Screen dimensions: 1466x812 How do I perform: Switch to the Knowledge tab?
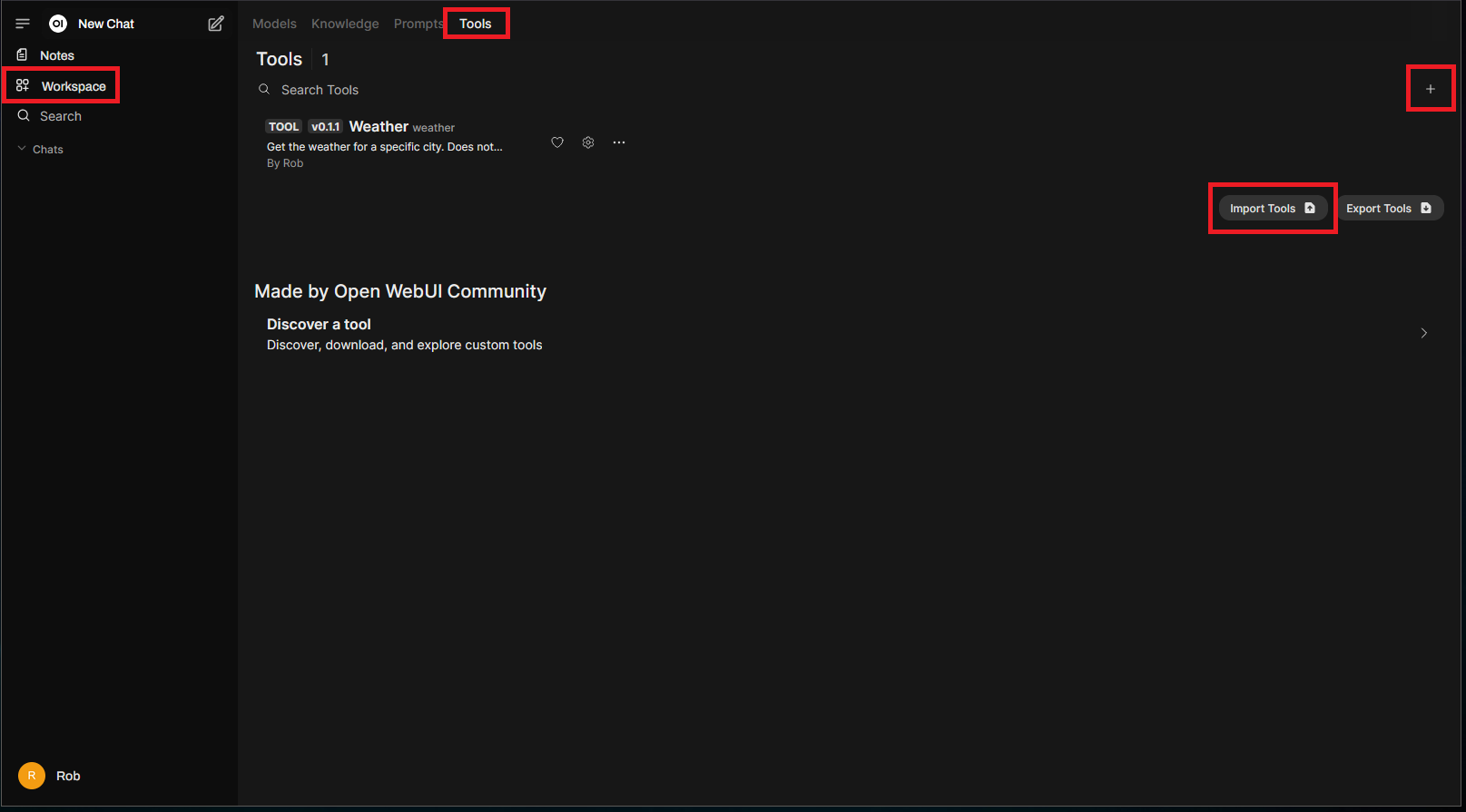[x=345, y=24]
